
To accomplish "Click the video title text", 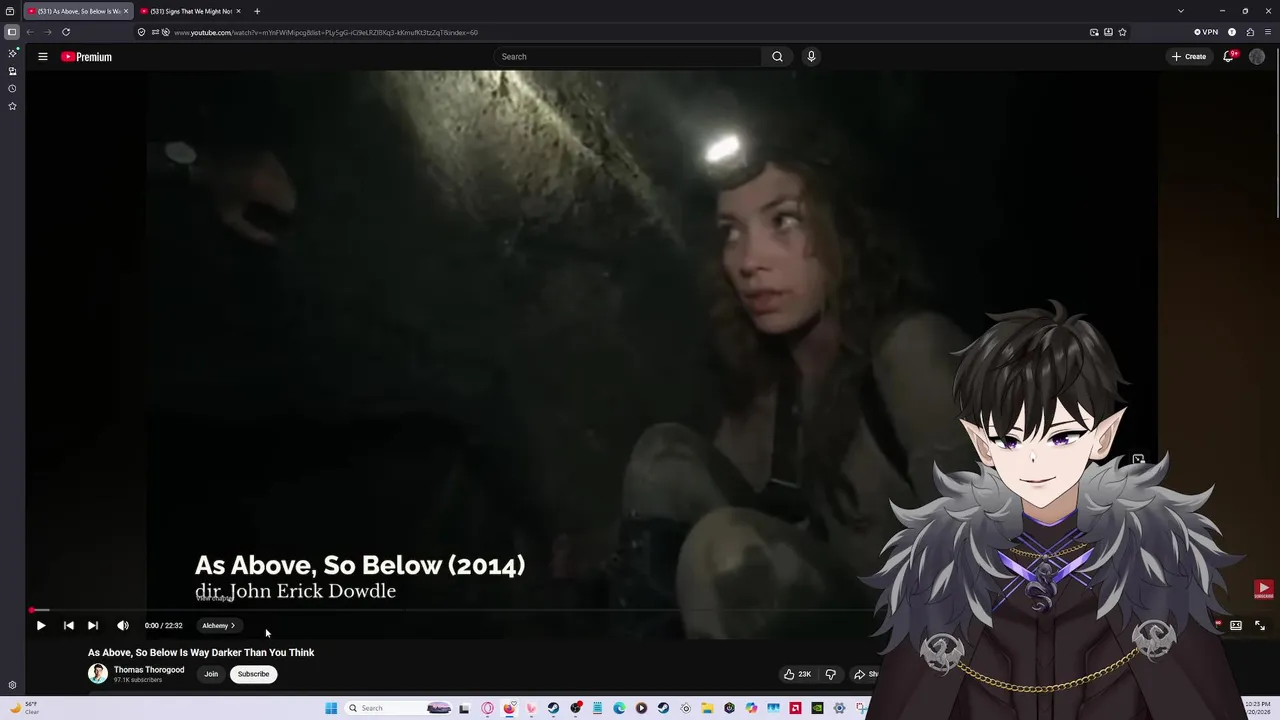I will pyautogui.click(x=201, y=652).
